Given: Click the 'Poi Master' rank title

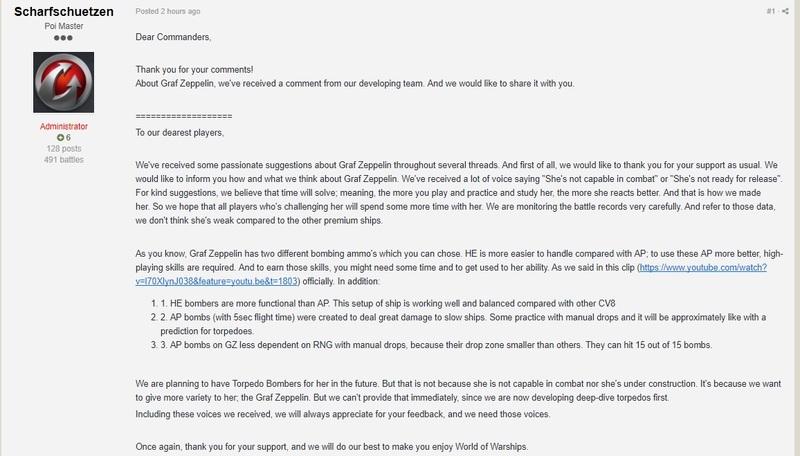Looking at the screenshot, I should pyautogui.click(x=62, y=25).
